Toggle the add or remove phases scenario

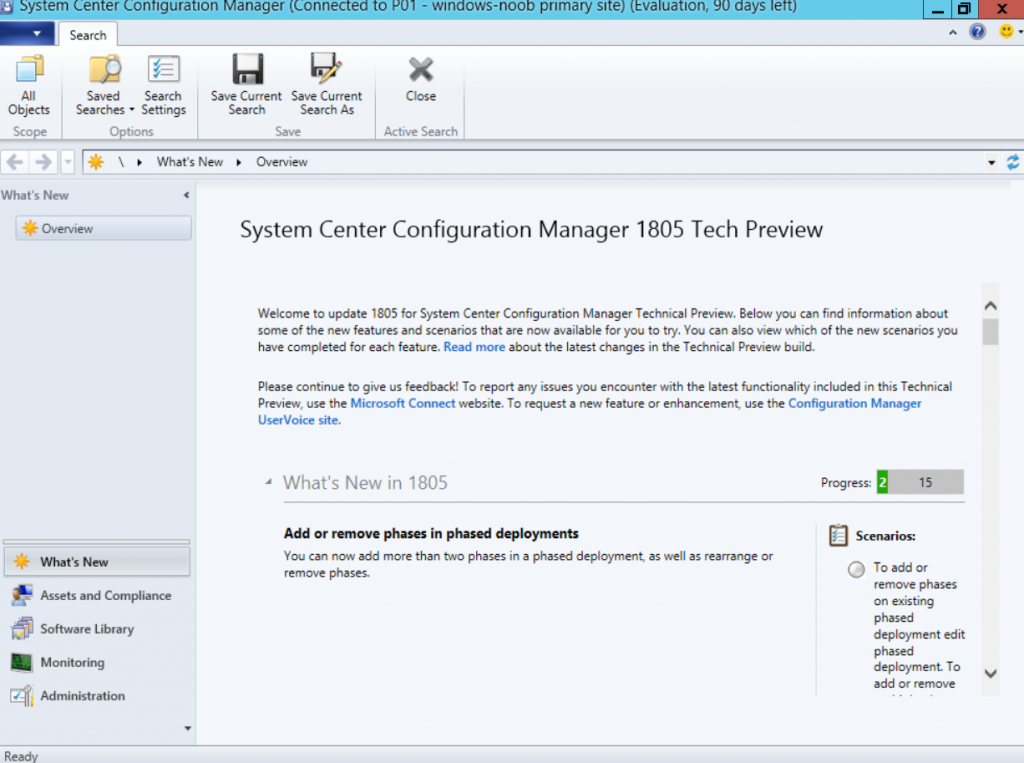(856, 570)
